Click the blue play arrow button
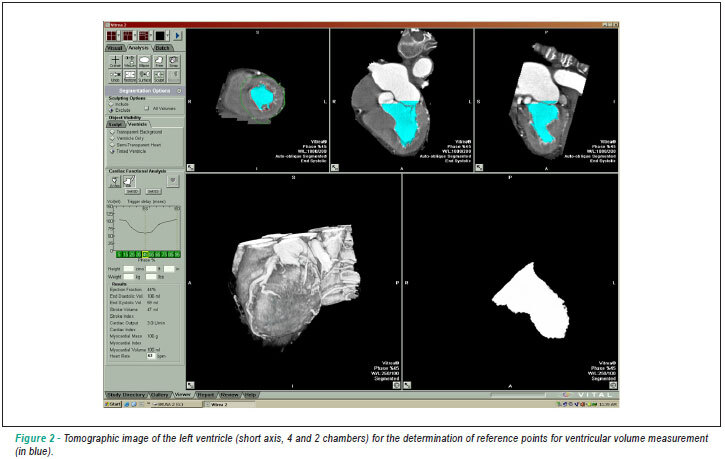 point(178,36)
